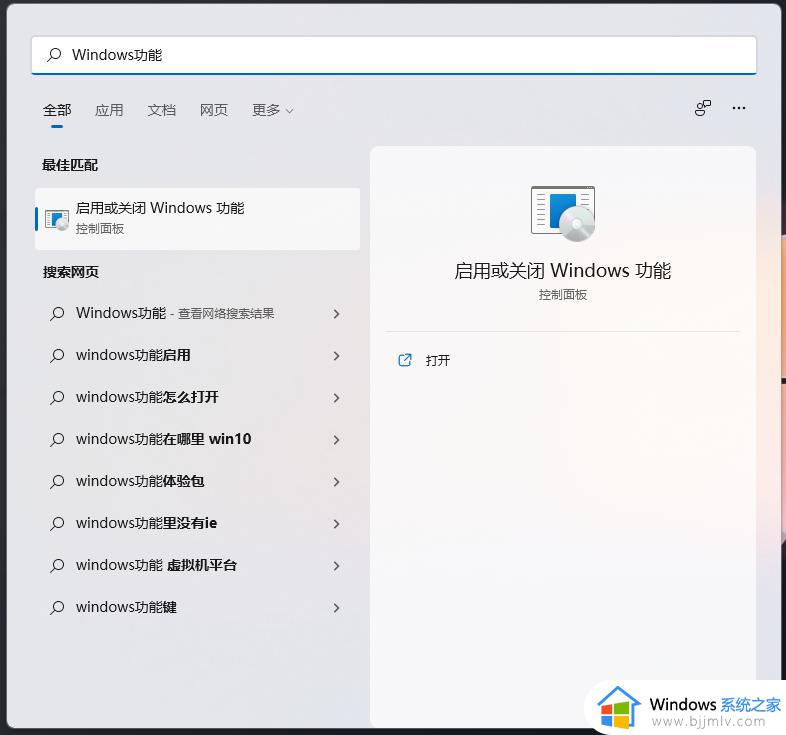Switch to the 网页 tab

pyautogui.click(x=214, y=110)
